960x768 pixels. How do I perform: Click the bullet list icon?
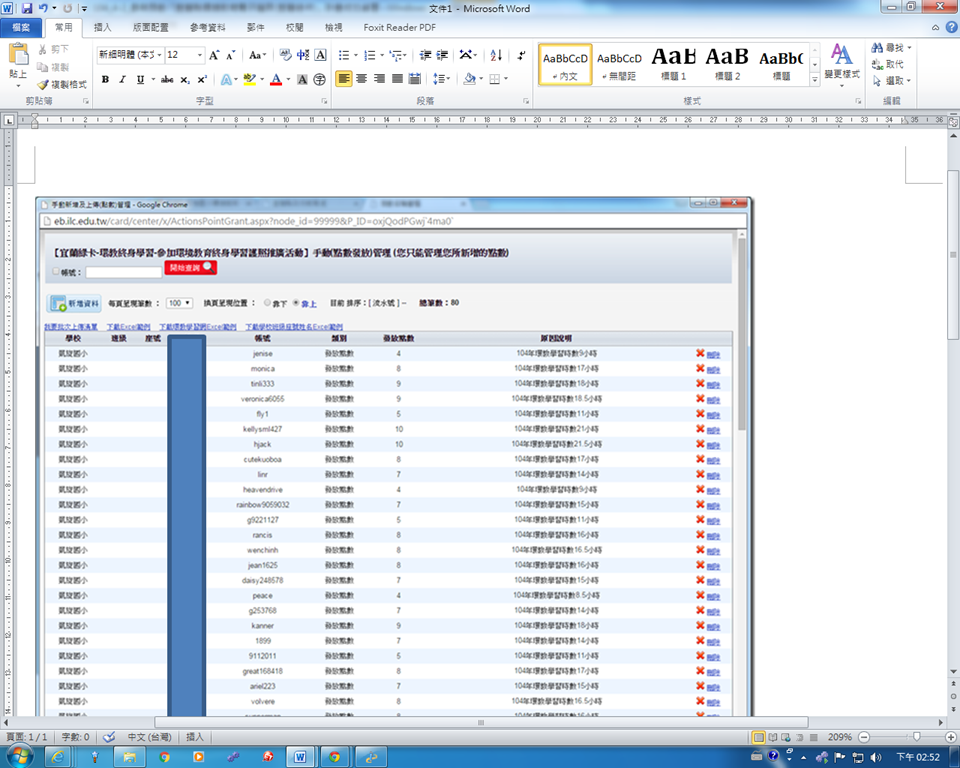(345, 55)
